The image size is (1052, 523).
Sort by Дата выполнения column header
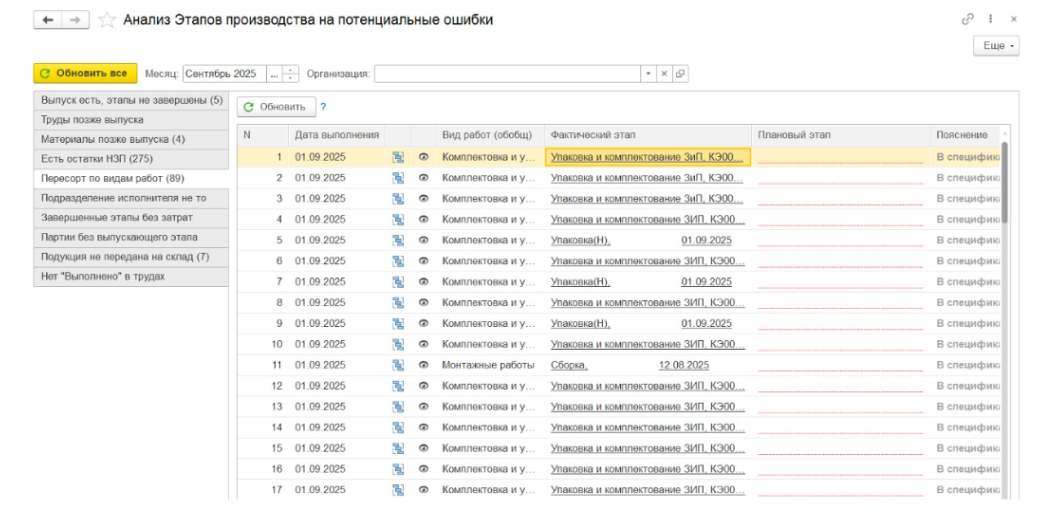tap(337, 135)
